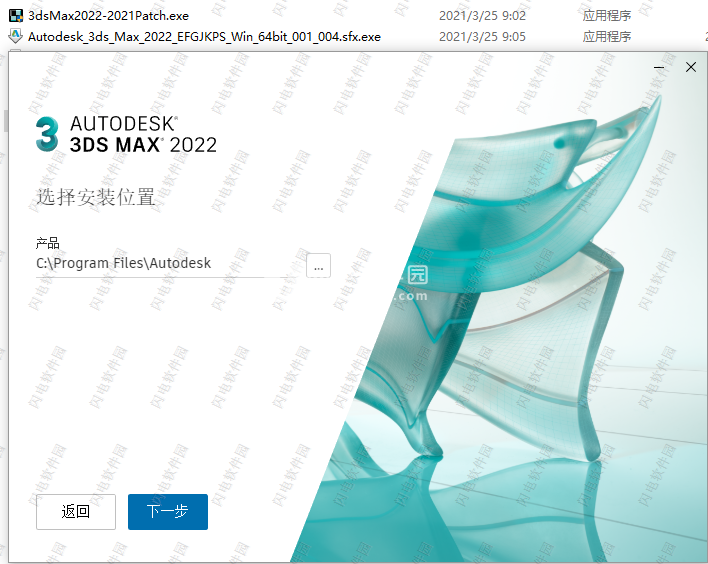Click date 2021/3/25 9:02 in file list
Screen dimensions: 708x564
pyautogui.click(x=482, y=16)
